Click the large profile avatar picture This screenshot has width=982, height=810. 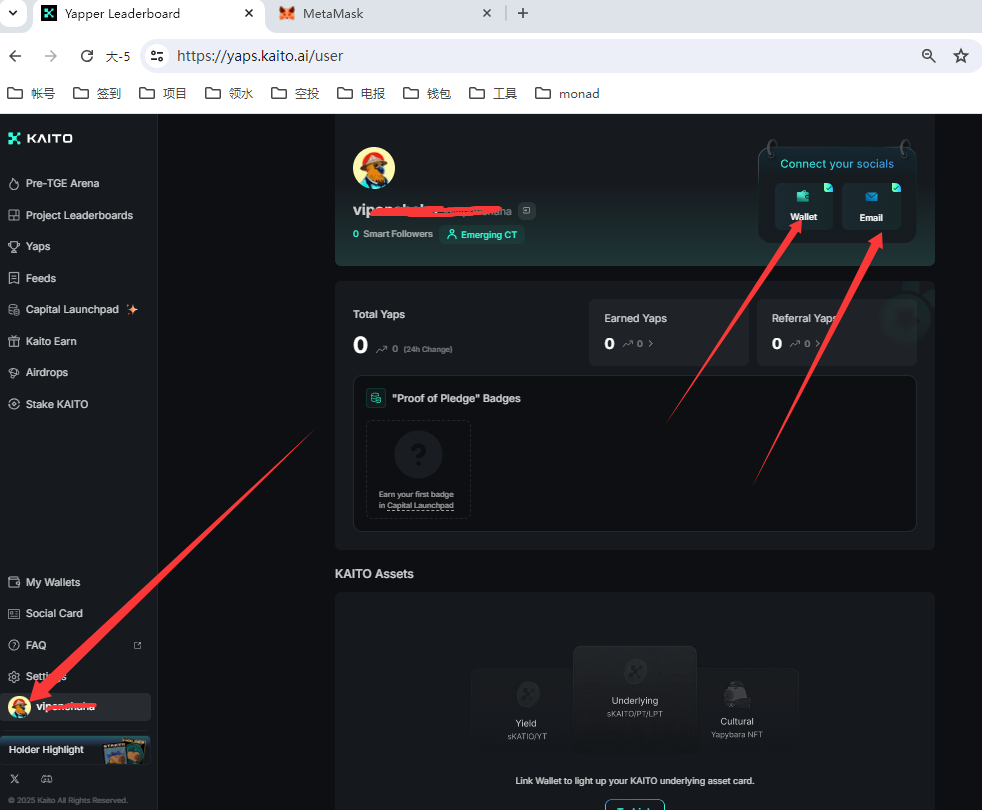(374, 168)
